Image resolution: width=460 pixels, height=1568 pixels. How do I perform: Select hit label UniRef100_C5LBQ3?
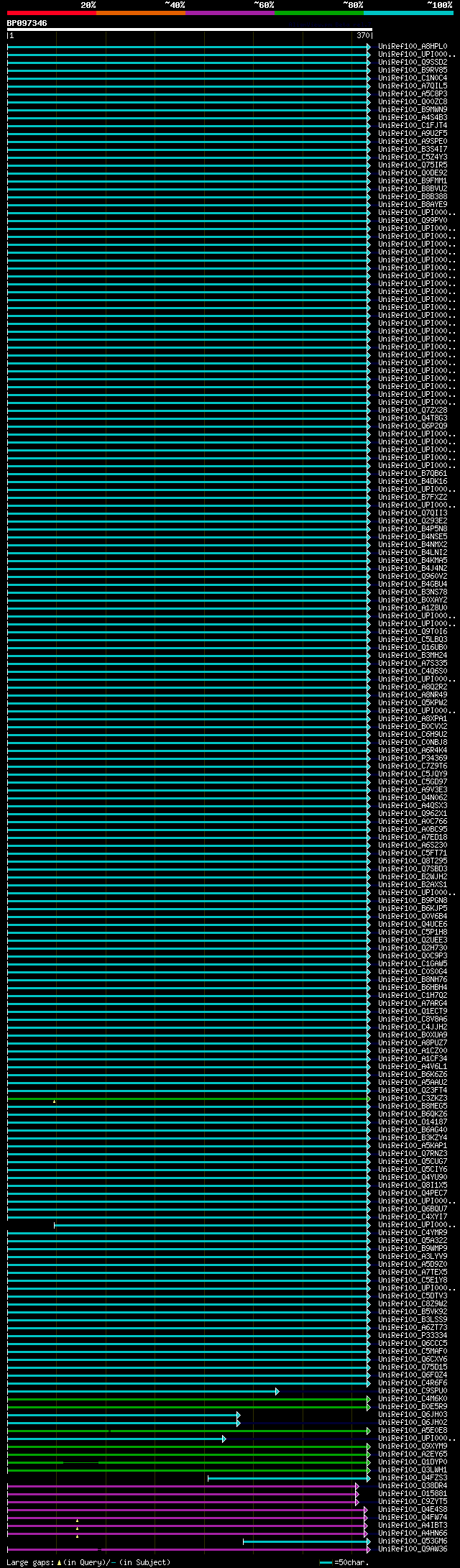[413, 640]
